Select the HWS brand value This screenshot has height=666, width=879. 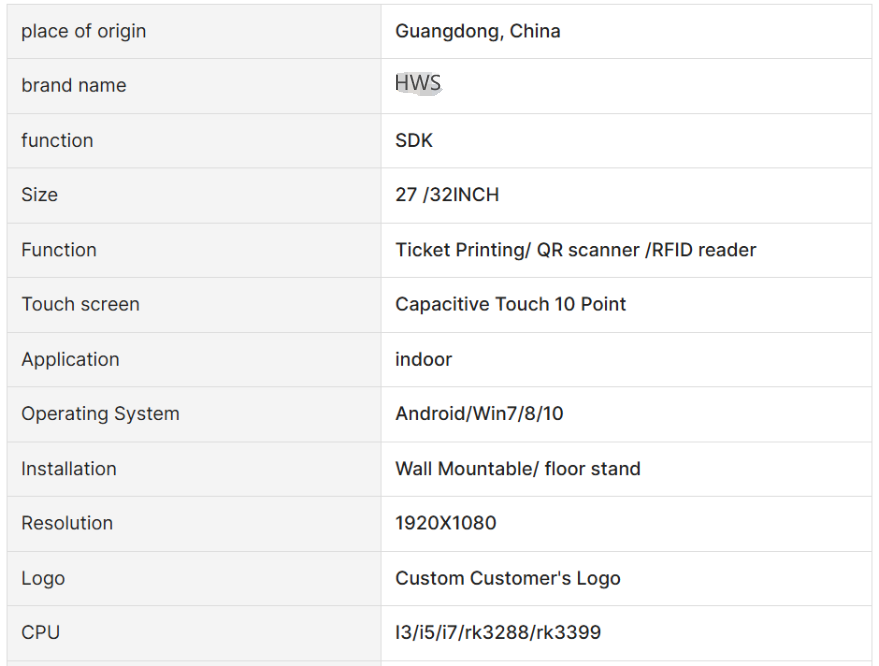(418, 84)
